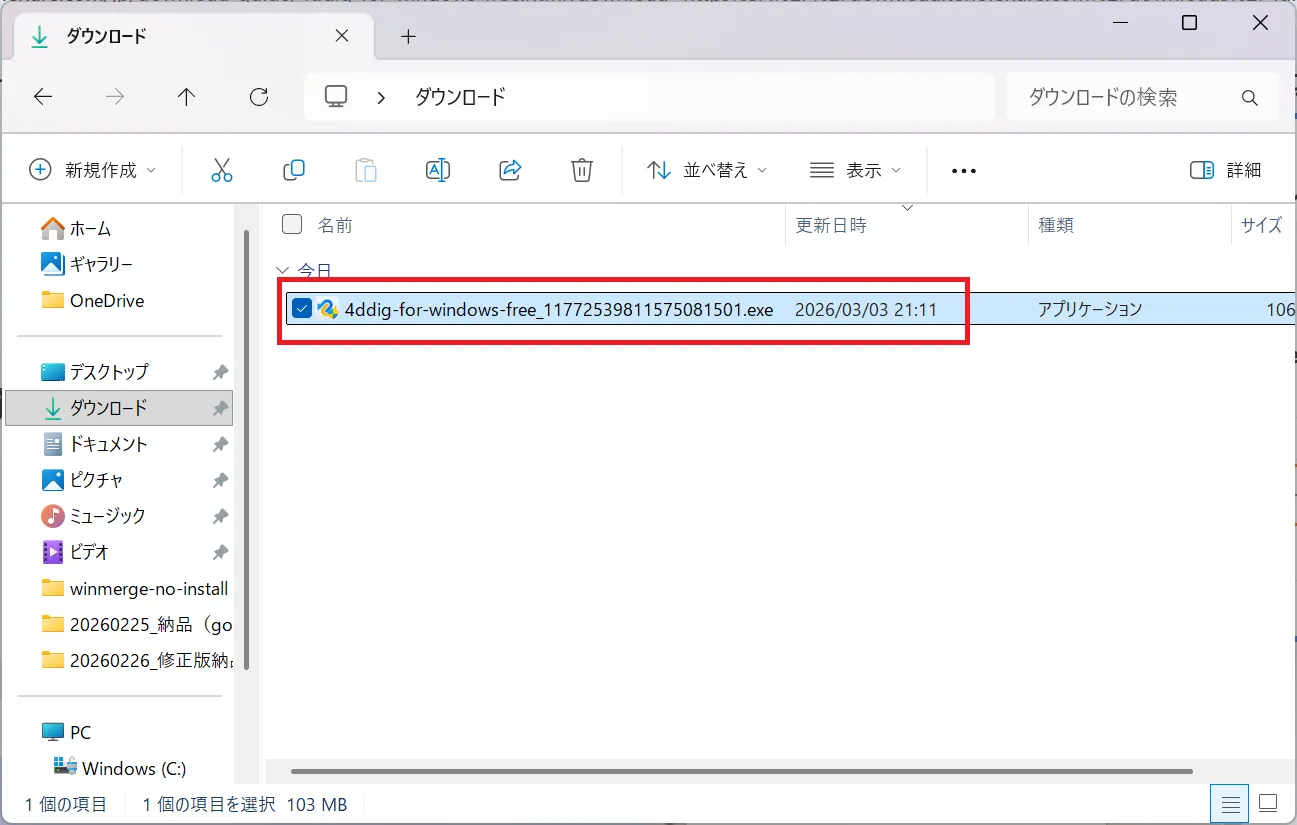Switch to large thumbnails view icon
Viewport: 1297px width, 825px height.
[1269, 803]
